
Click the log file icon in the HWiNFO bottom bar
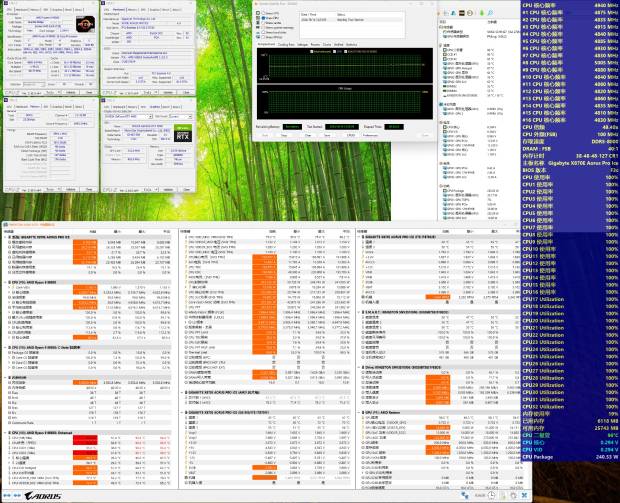[503, 495]
